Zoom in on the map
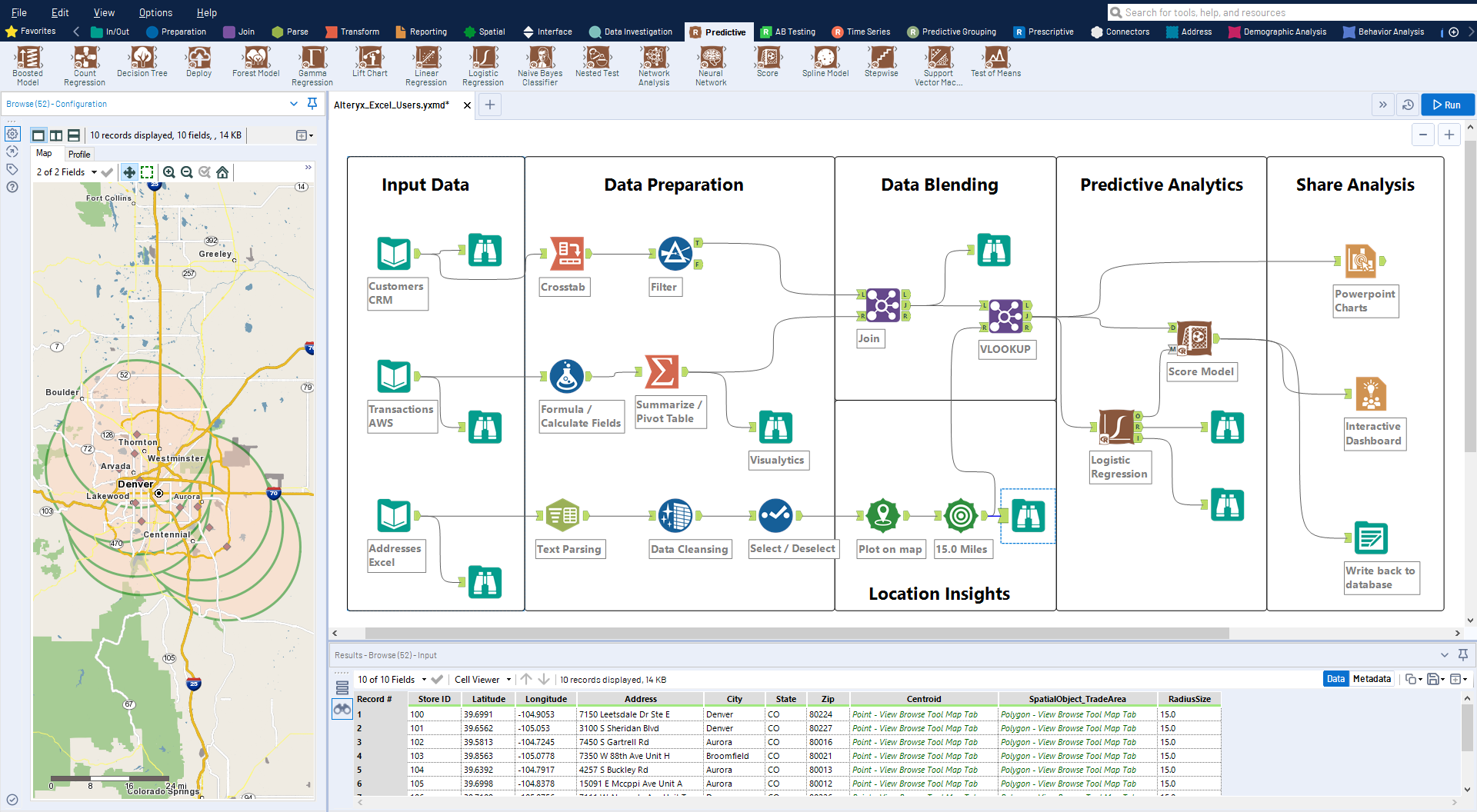Viewport: 1477px width, 812px height. tap(169, 172)
